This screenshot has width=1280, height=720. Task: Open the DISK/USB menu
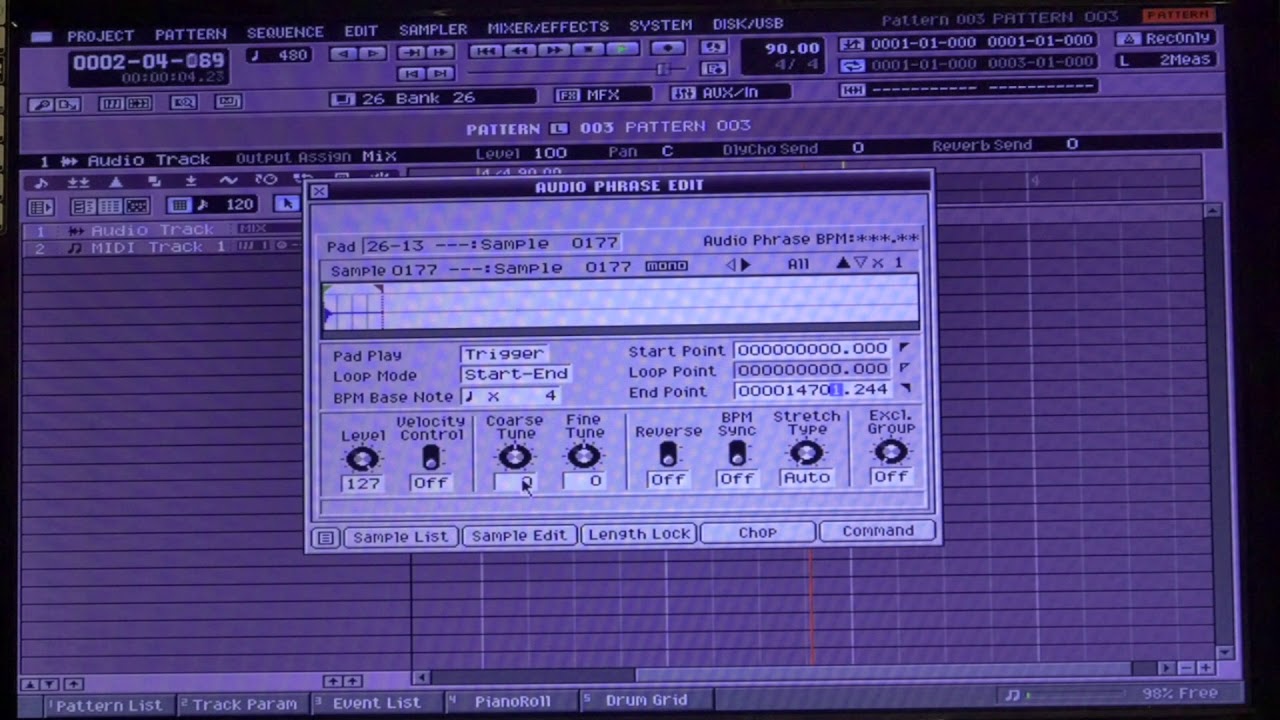click(748, 23)
